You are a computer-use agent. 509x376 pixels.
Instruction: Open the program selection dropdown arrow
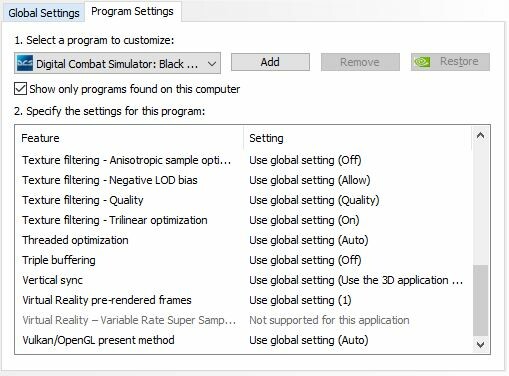tap(212, 63)
